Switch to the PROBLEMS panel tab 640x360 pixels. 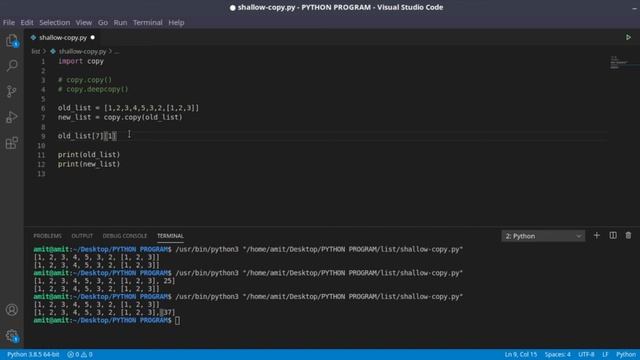click(x=47, y=236)
